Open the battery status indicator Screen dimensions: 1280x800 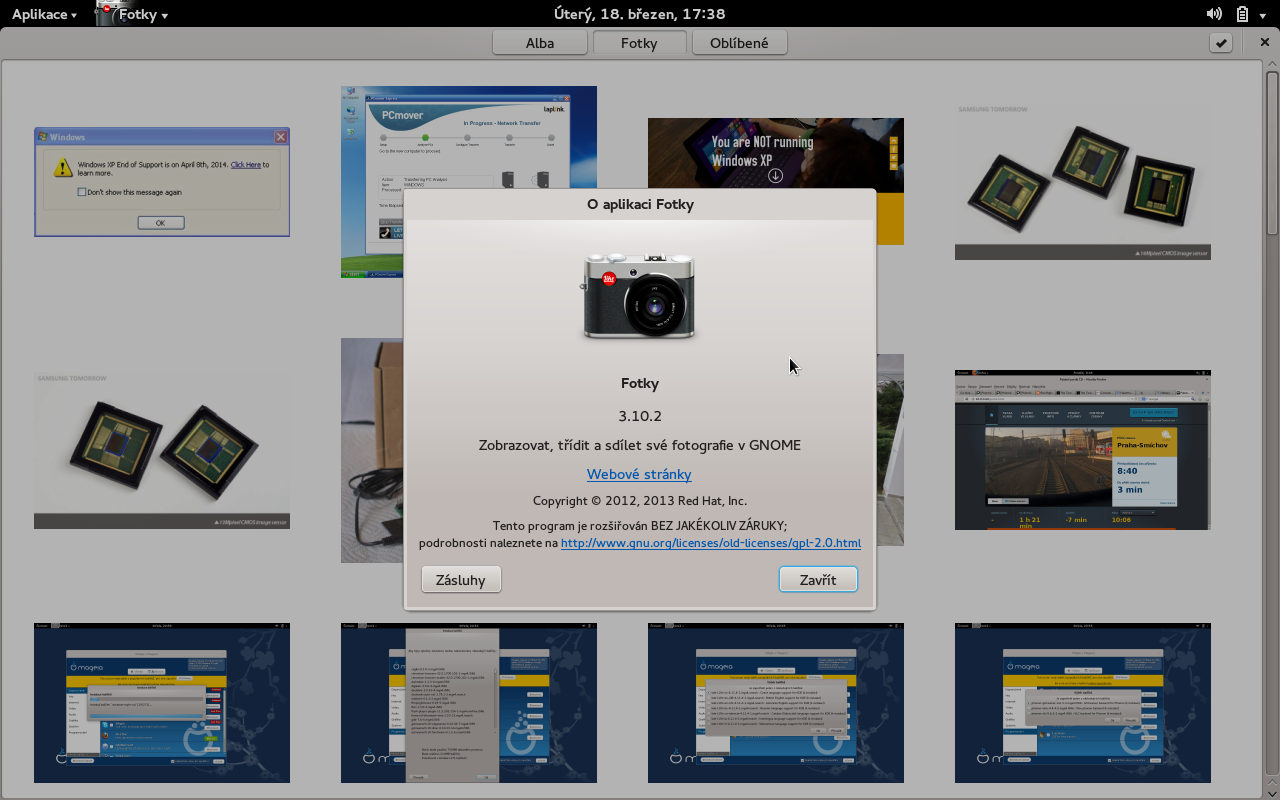(1242, 14)
